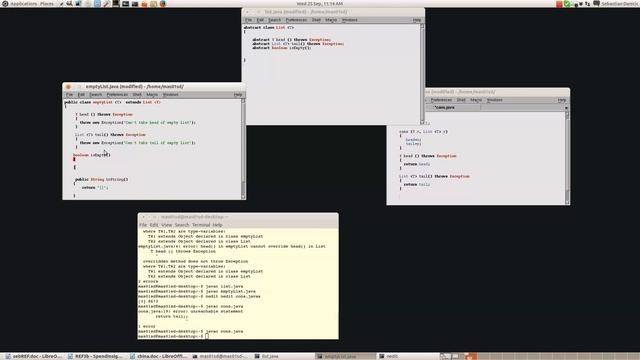
Task: Open Shell menu in cons.java window
Action: coord(461,100)
